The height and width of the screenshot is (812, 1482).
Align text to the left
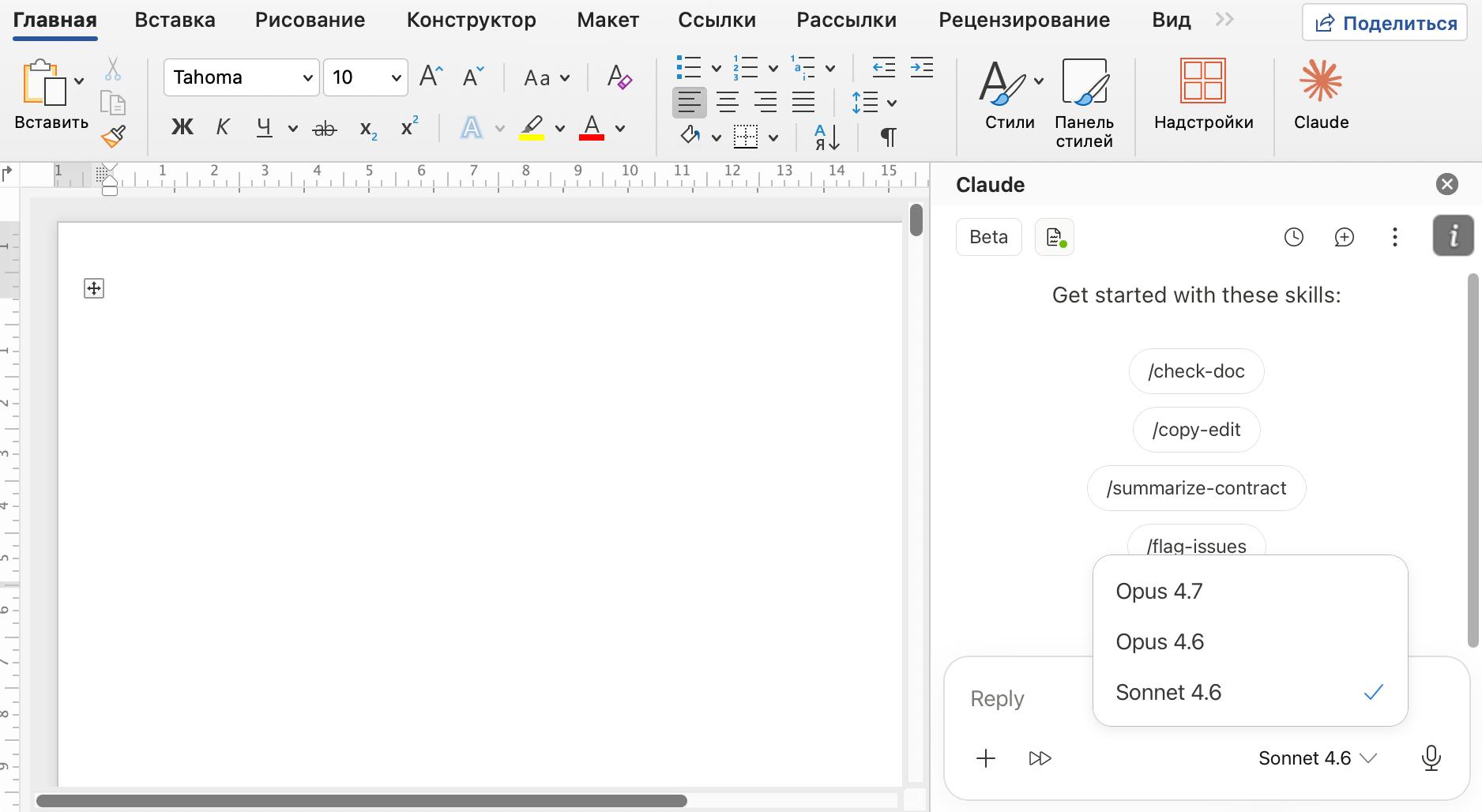689,103
